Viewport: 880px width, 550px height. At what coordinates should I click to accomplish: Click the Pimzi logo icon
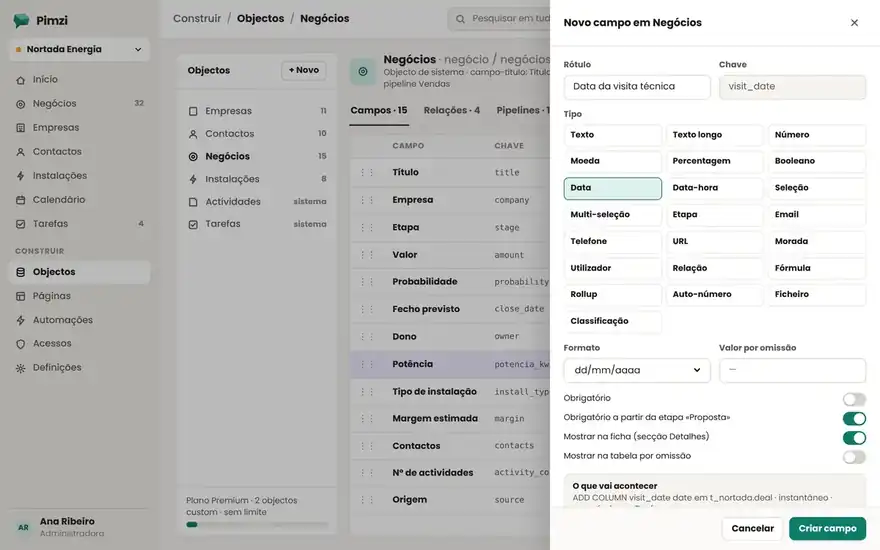point(21,21)
